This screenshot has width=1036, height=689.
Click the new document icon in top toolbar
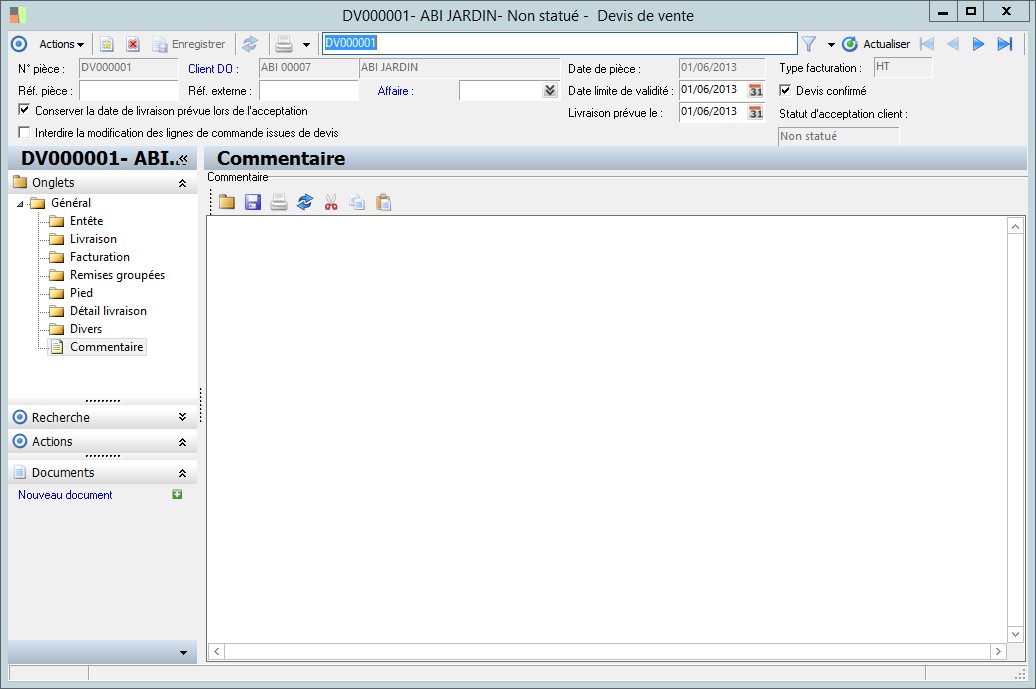107,44
